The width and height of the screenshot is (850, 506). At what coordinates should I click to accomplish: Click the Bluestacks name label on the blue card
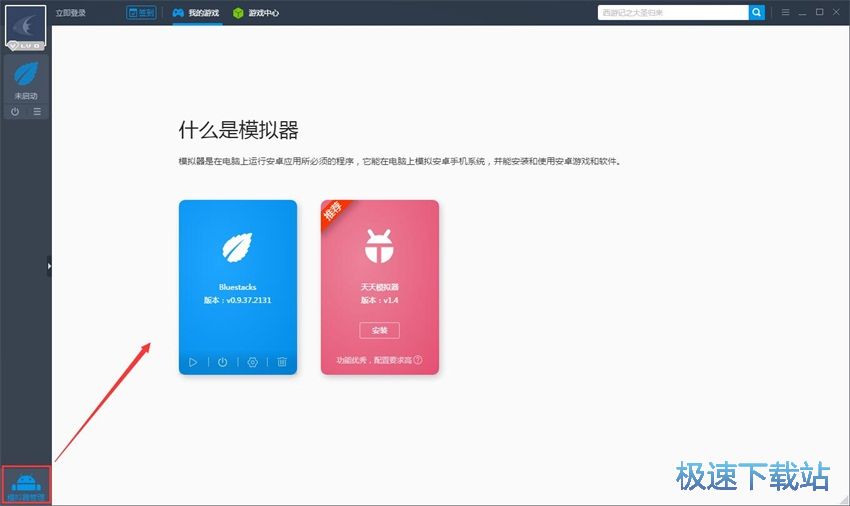237,287
